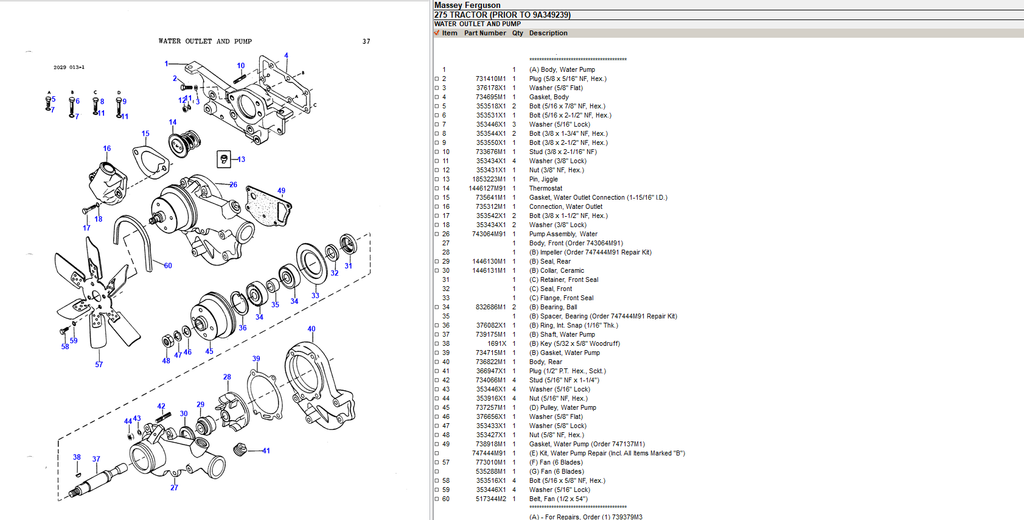Screen dimensions: 1024x520
Task: Select callout 45 under the pulley
Action: (x=209, y=351)
